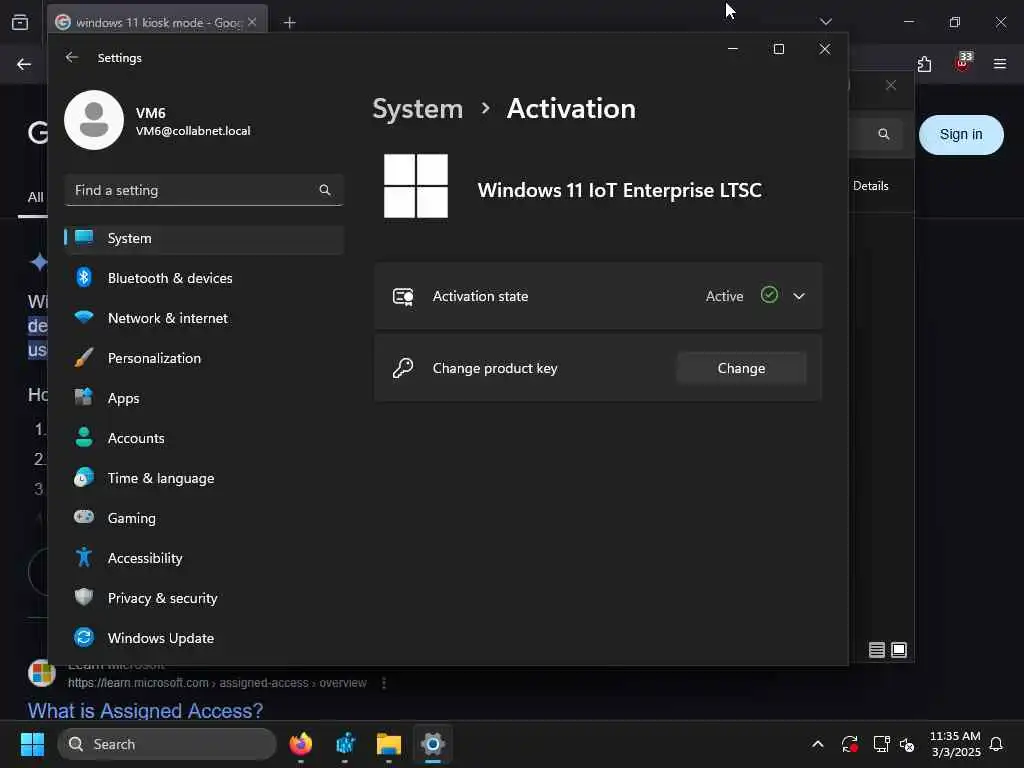Click the VM6 user profile picture
This screenshot has height=768, width=1024.
tap(94, 120)
